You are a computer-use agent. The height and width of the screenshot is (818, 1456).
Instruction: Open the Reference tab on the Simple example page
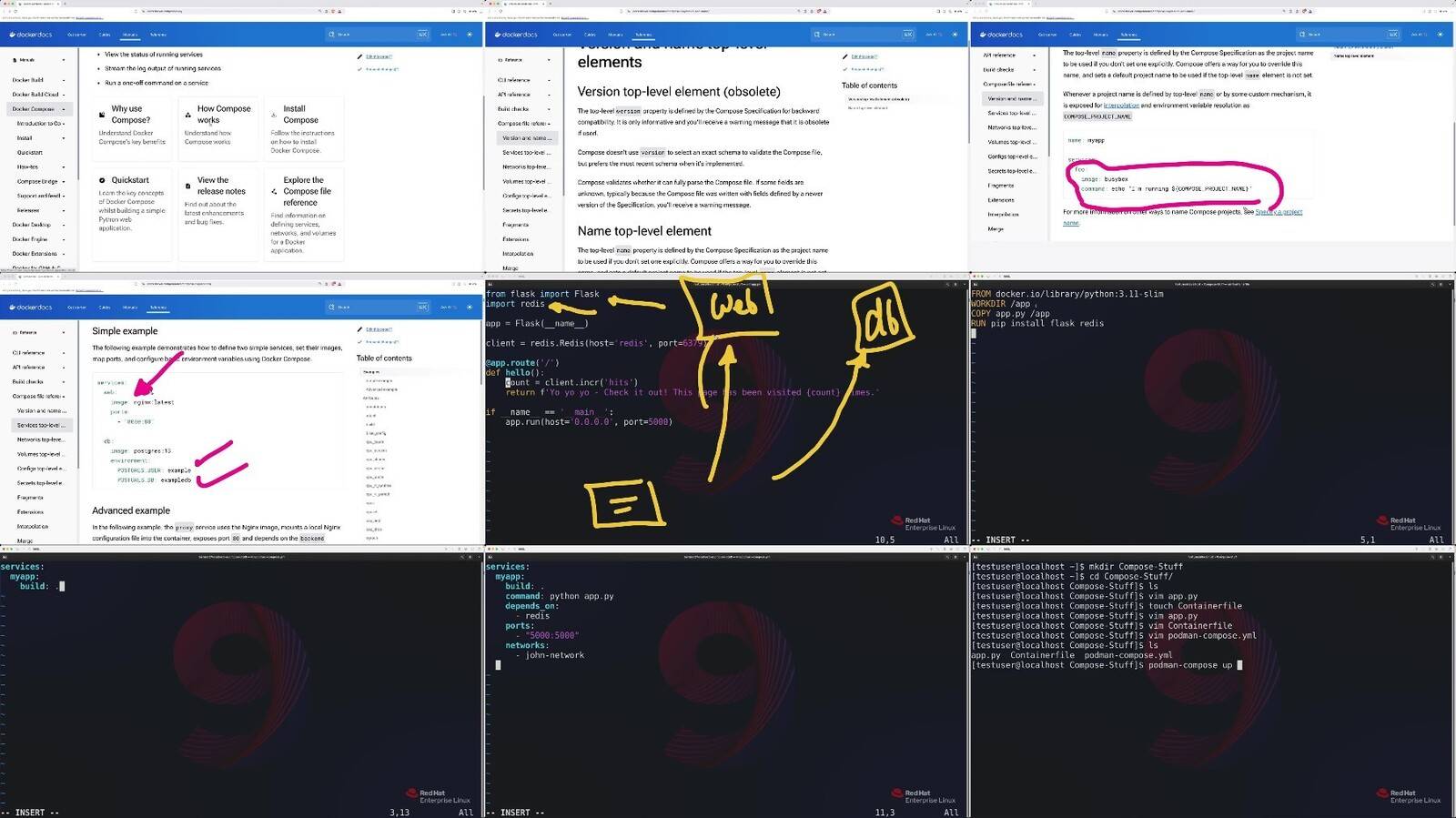pos(158,307)
